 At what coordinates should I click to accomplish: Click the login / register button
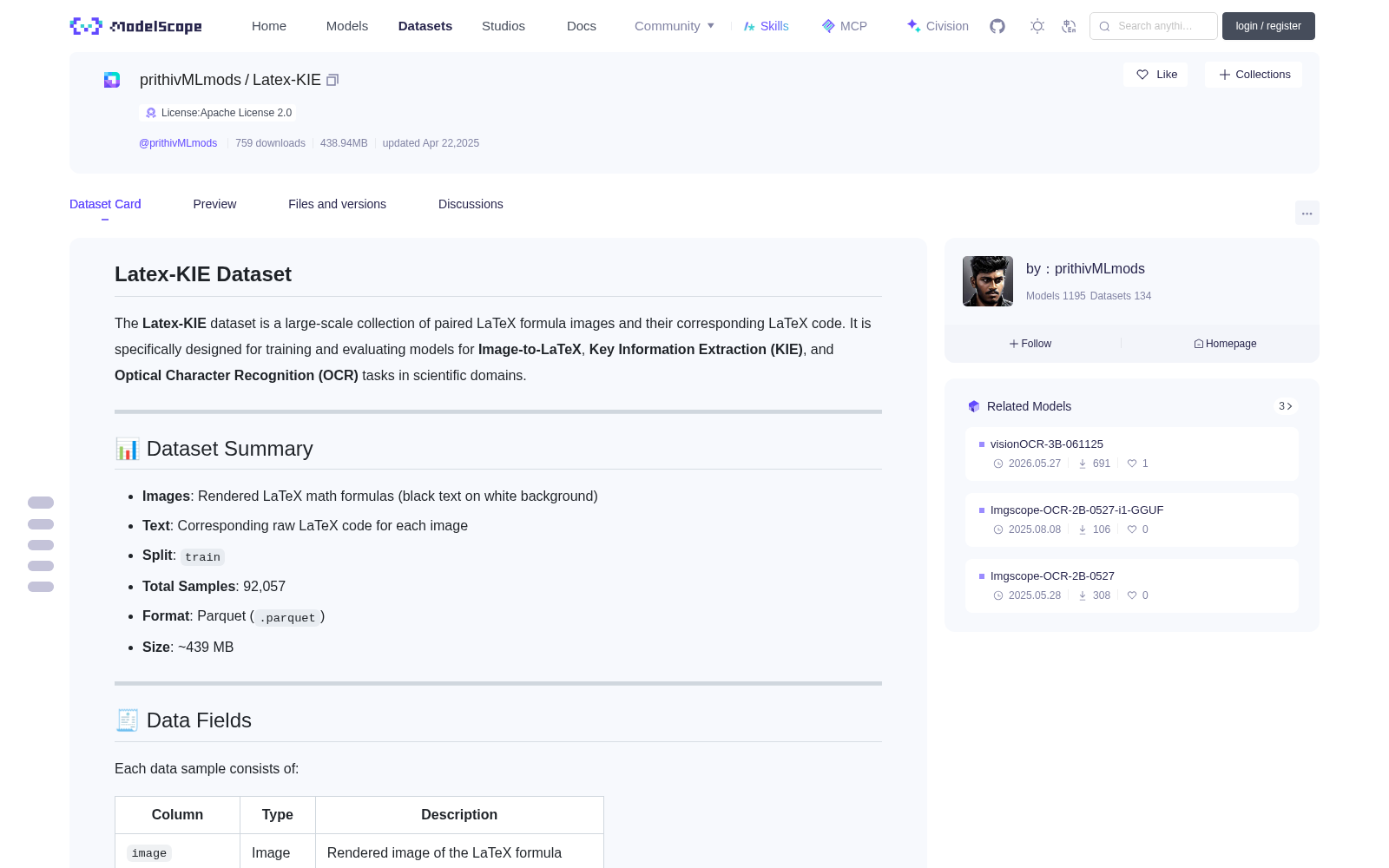pyautogui.click(x=1268, y=26)
